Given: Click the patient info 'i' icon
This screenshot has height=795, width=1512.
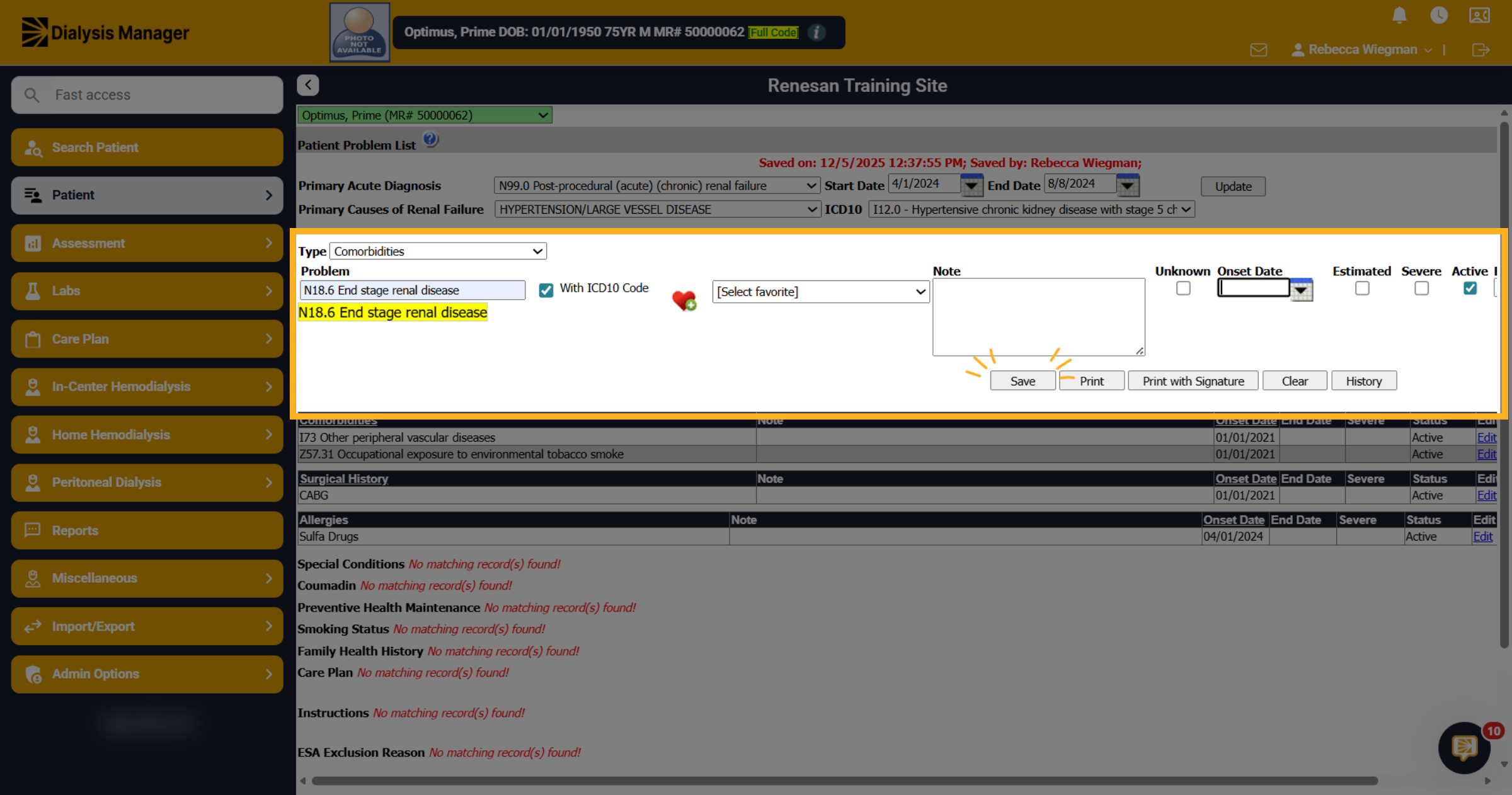Looking at the screenshot, I should click(816, 32).
